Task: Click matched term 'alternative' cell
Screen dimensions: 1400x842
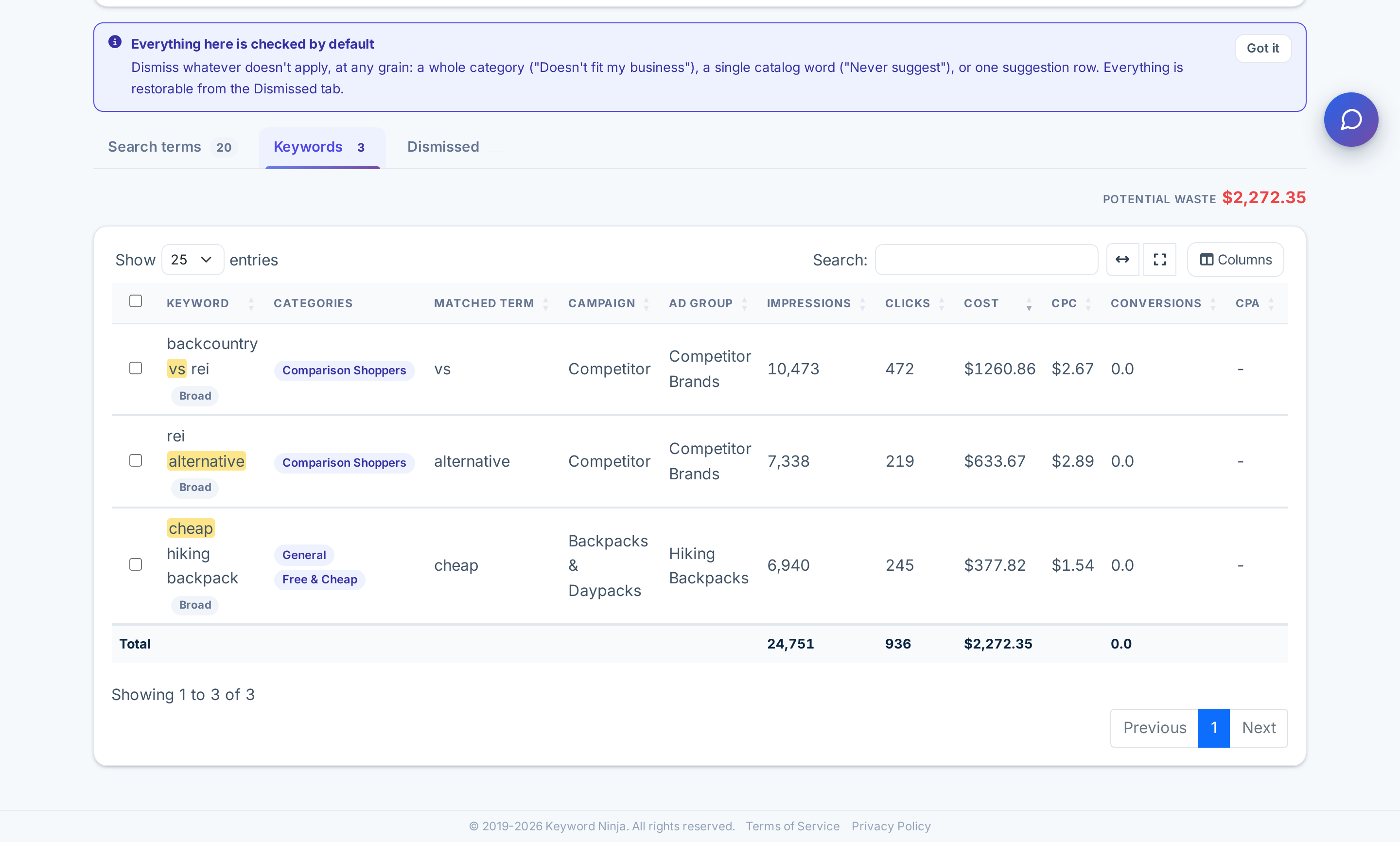Action: [472, 461]
